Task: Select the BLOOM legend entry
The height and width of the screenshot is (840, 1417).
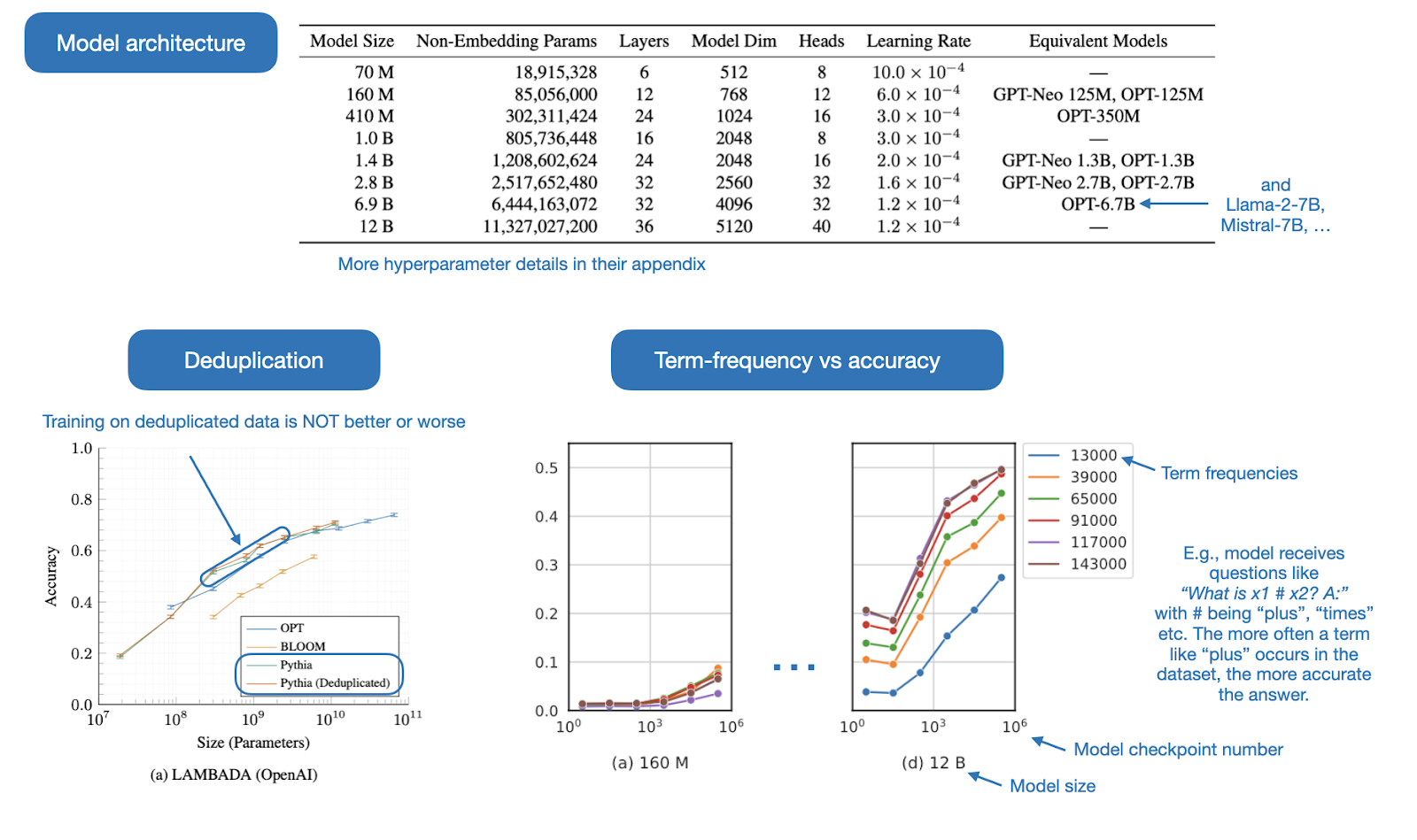Action: (302, 646)
